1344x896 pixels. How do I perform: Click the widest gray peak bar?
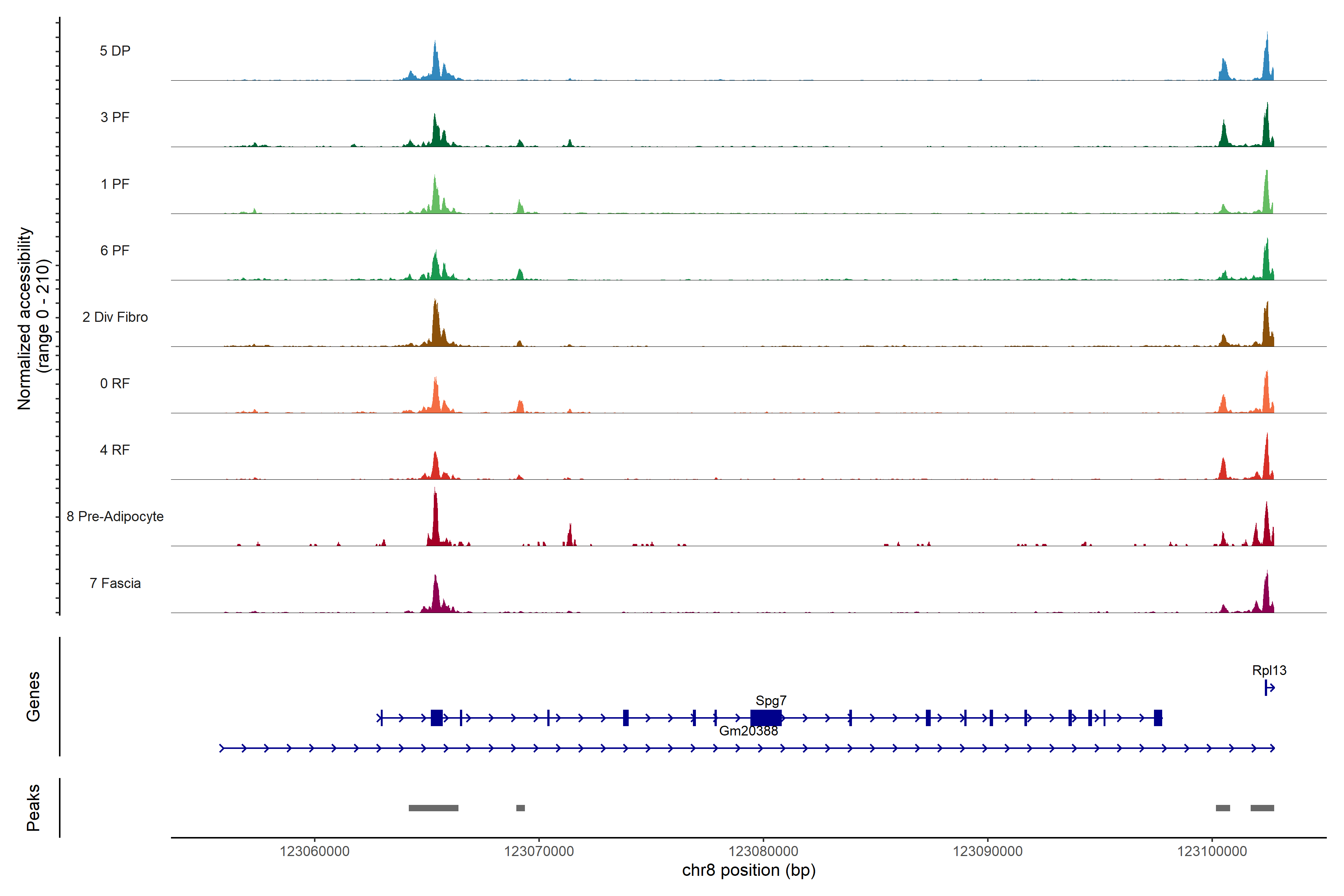click(x=433, y=808)
